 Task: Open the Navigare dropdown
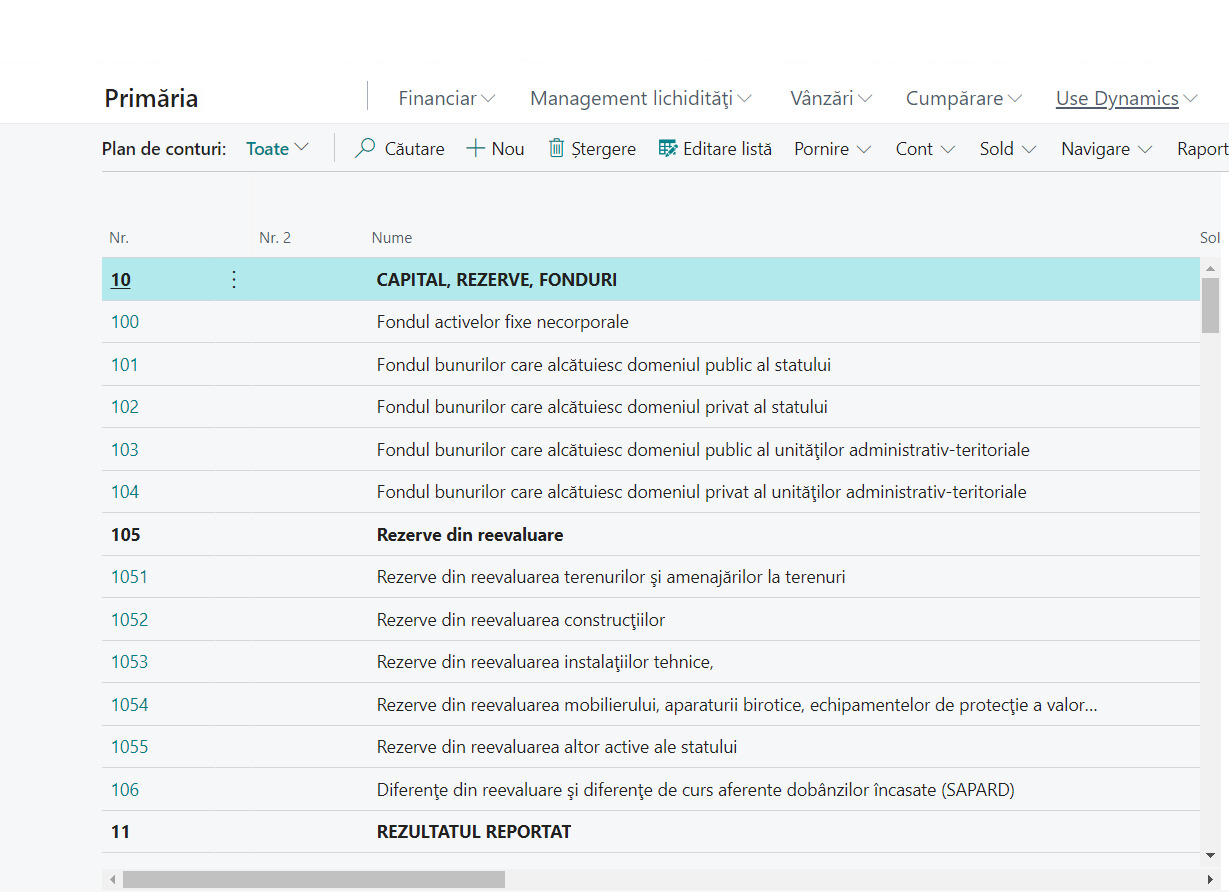(x=1104, y=148)
